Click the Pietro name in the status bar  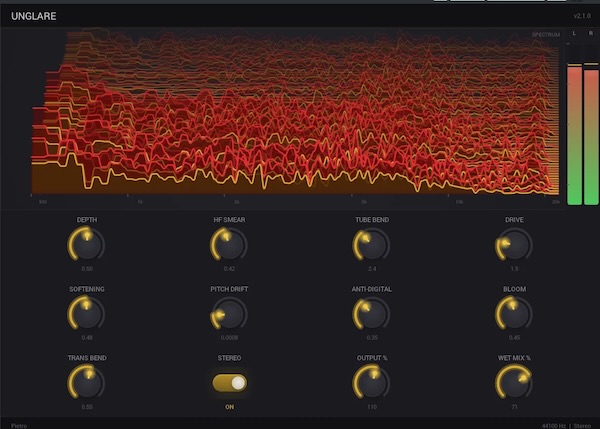[x=19, y=426]
